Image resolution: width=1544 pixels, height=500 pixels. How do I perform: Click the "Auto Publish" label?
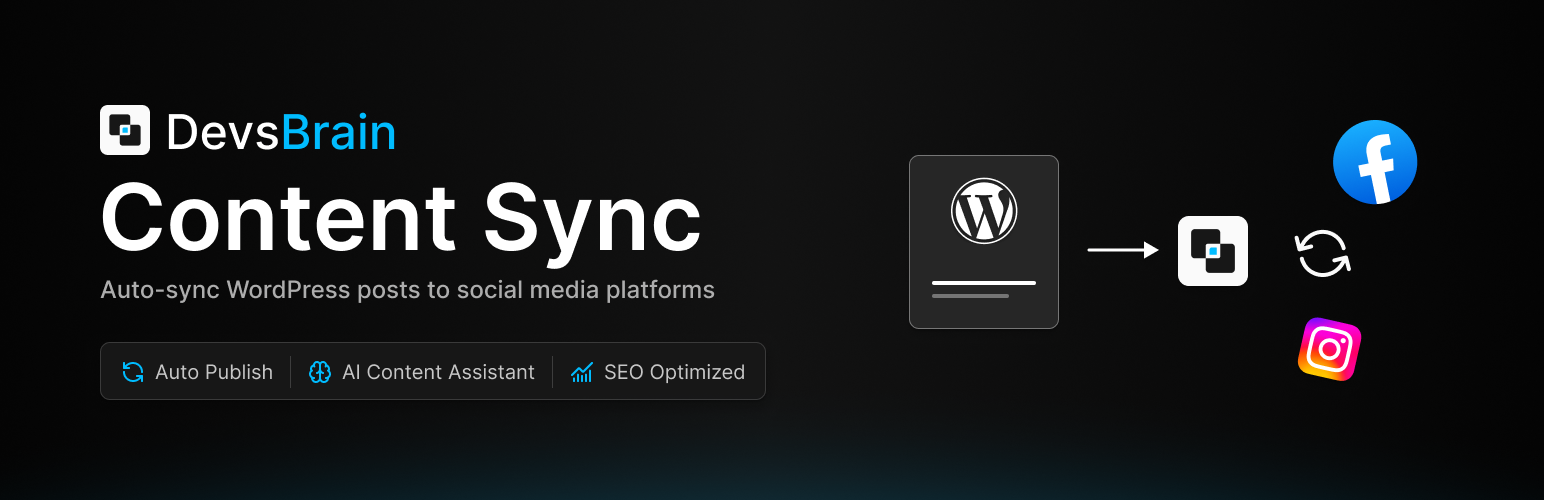coord(214,372)
